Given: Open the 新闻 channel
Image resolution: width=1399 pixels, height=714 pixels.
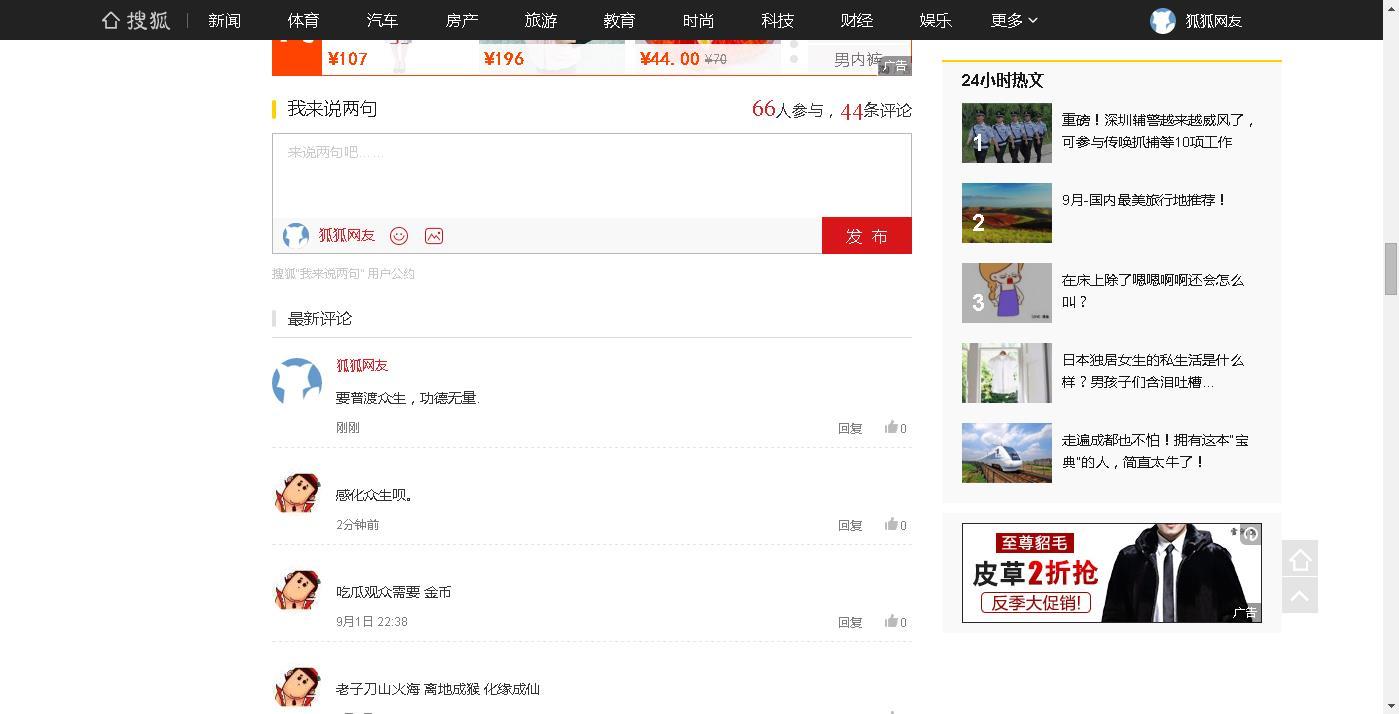Looking at the screenshot, I should [x=224, y=20].
